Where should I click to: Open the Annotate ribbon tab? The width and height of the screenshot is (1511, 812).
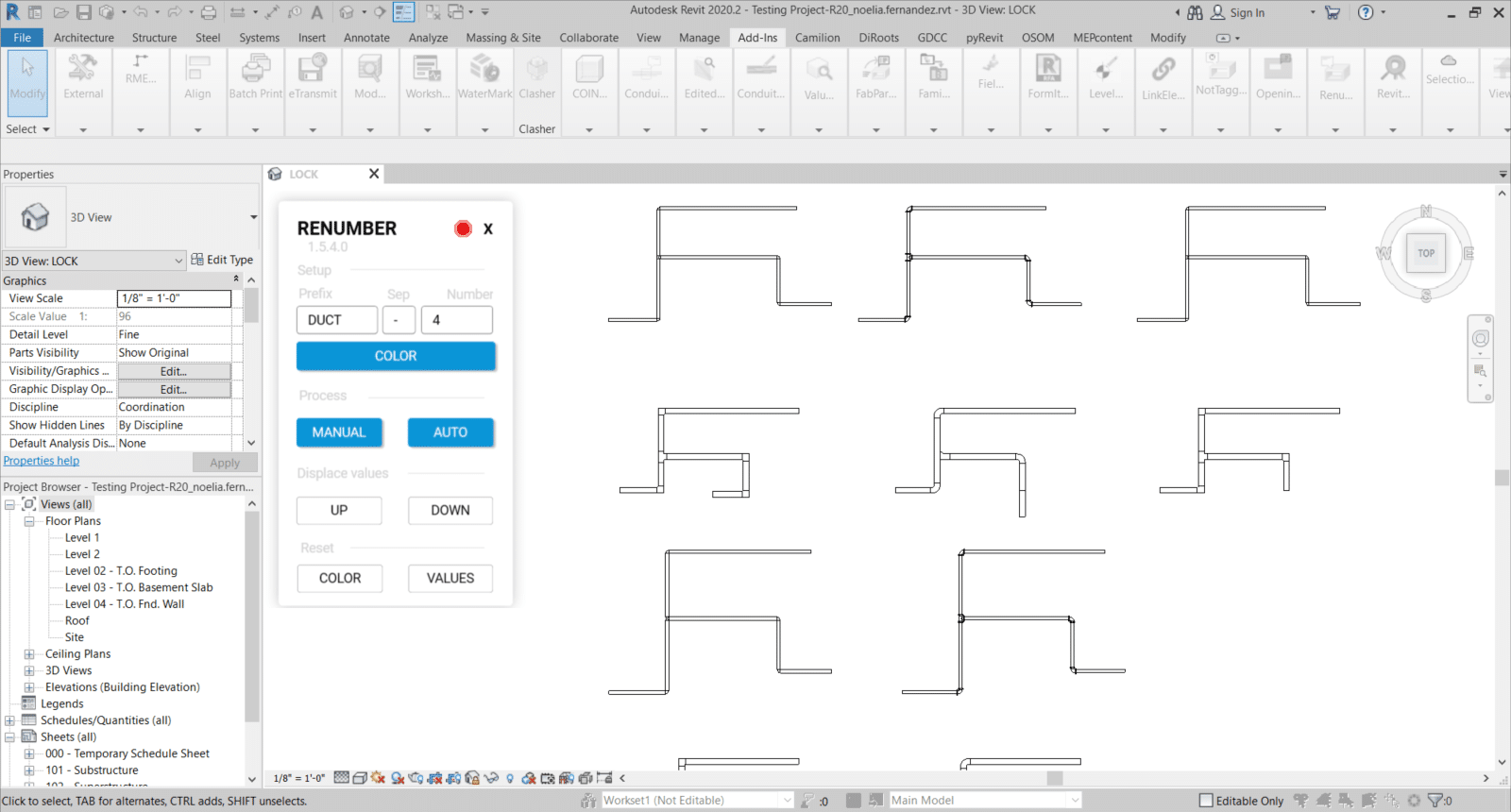click(366, 38)
